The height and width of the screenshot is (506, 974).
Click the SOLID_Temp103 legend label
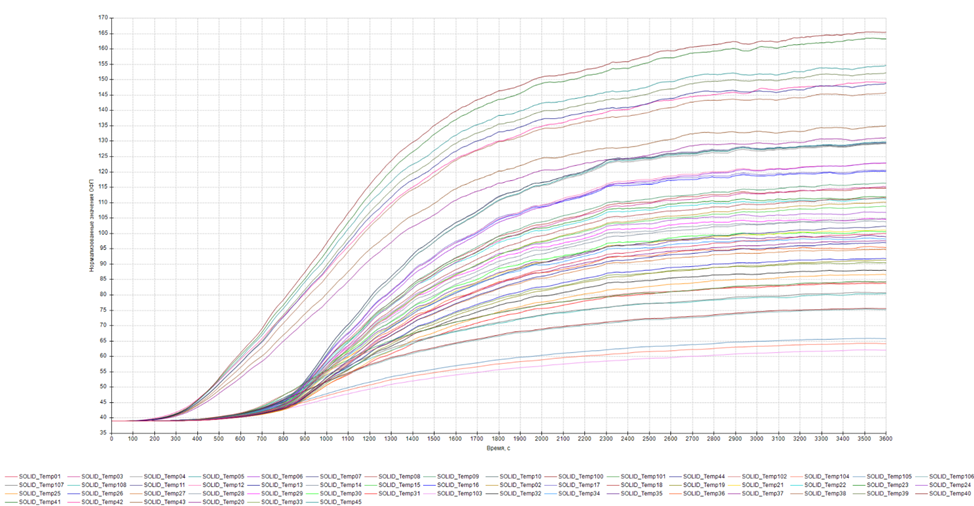462,493
